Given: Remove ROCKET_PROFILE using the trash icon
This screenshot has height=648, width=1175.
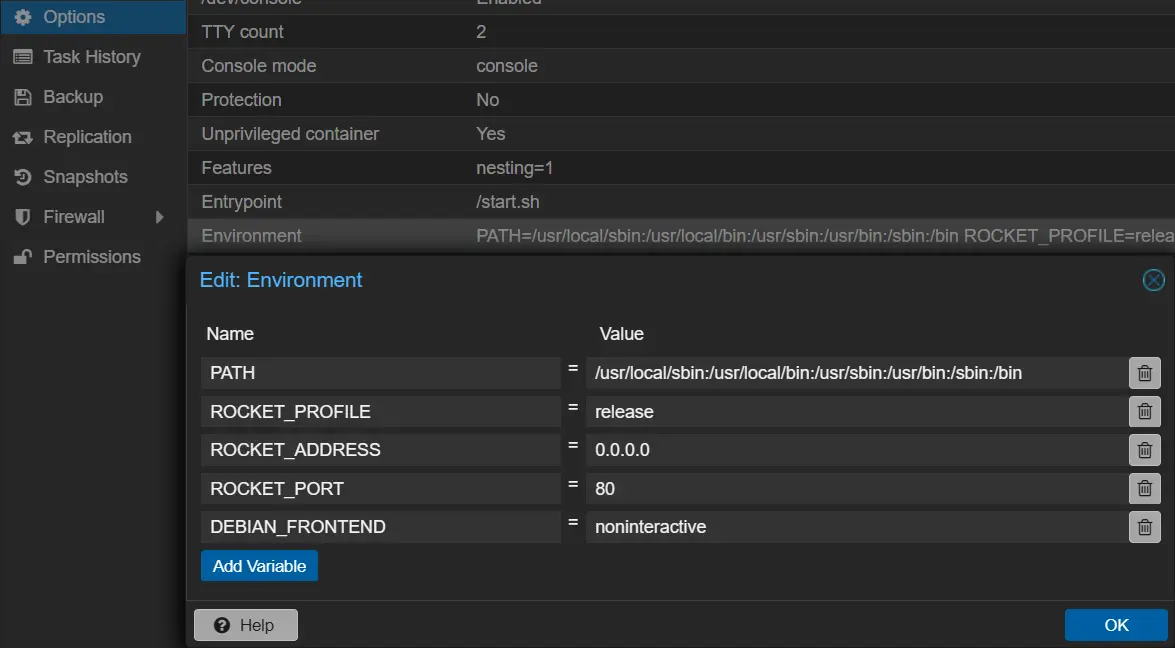Looking at the screenshot, I should coord(1144,411).
